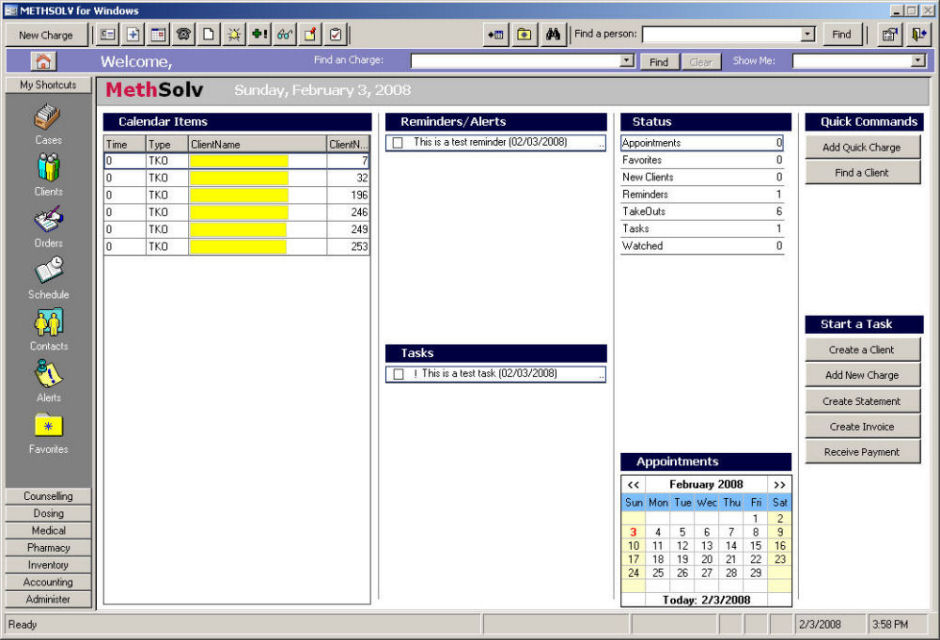This screenshot has height=640, width=940.
Task: Select the TakeOuts row in Status
Action: (702, 212)
